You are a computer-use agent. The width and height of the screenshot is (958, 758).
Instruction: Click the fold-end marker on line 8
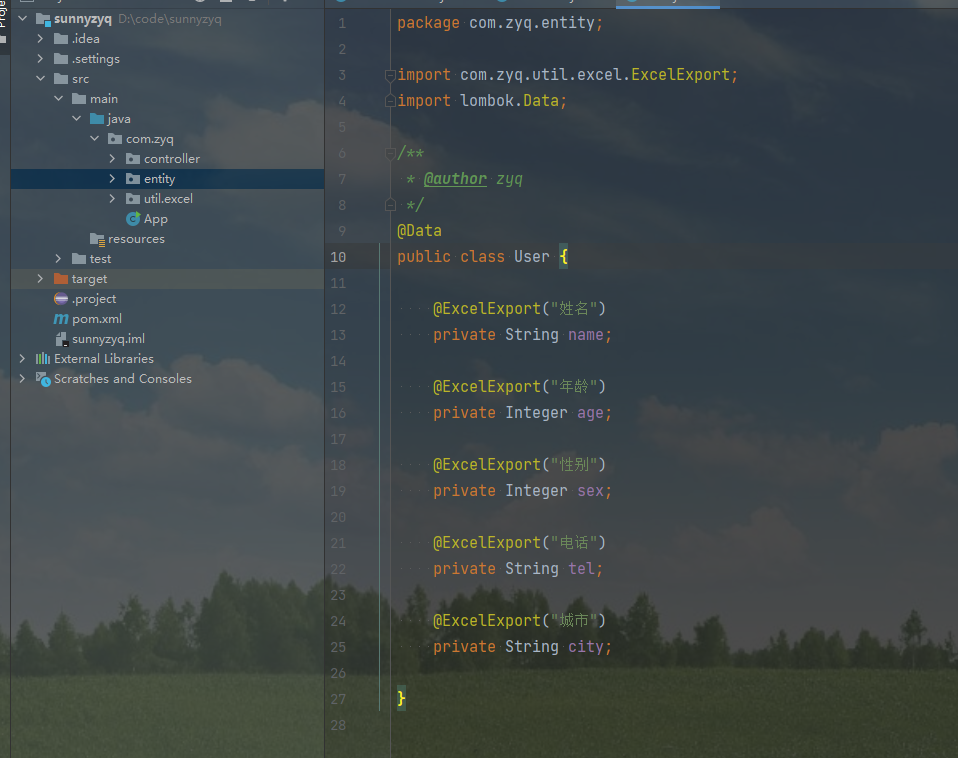pos(390,205)
